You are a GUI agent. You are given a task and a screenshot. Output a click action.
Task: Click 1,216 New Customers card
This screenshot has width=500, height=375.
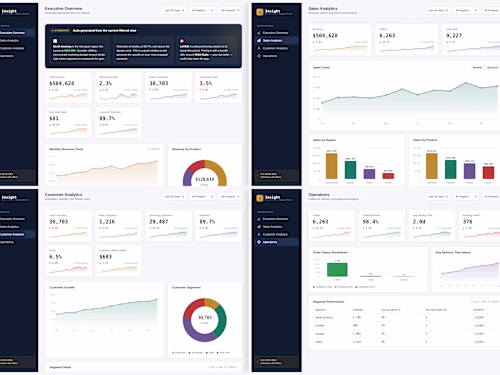point(118,226)
